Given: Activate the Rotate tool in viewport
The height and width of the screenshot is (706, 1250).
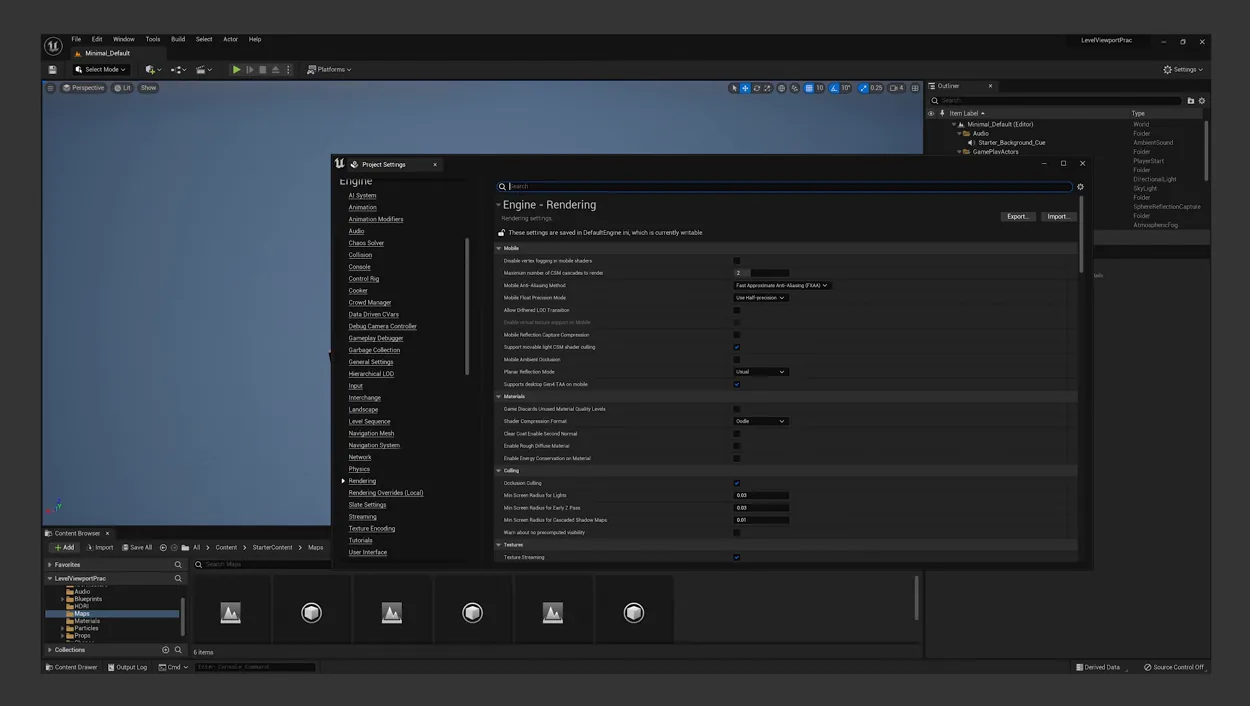Looking at the screenshot, I should (x=756, y=88).
